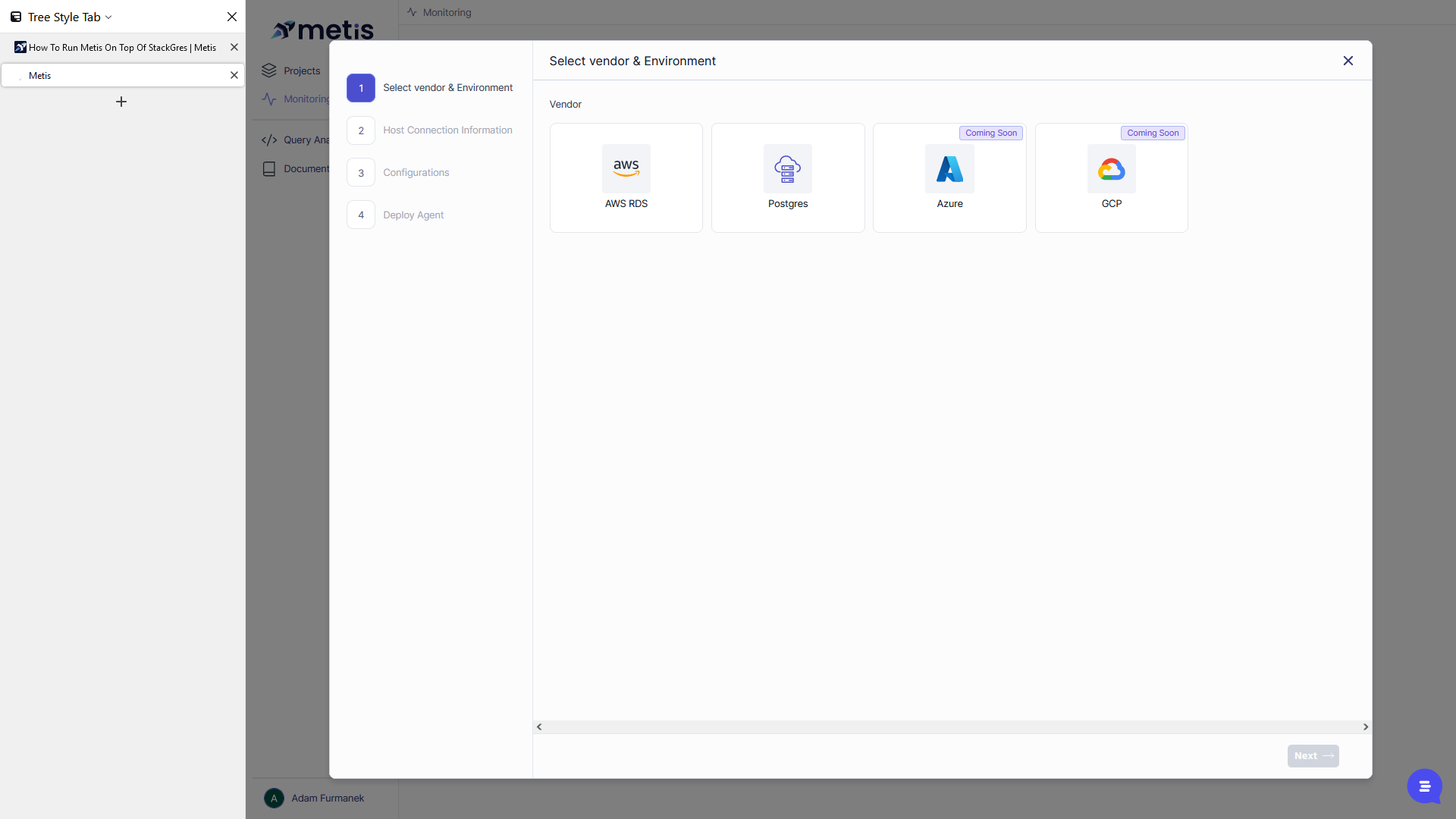
Task: Select the AWS RDS vendor card
Action: point(626,177)
